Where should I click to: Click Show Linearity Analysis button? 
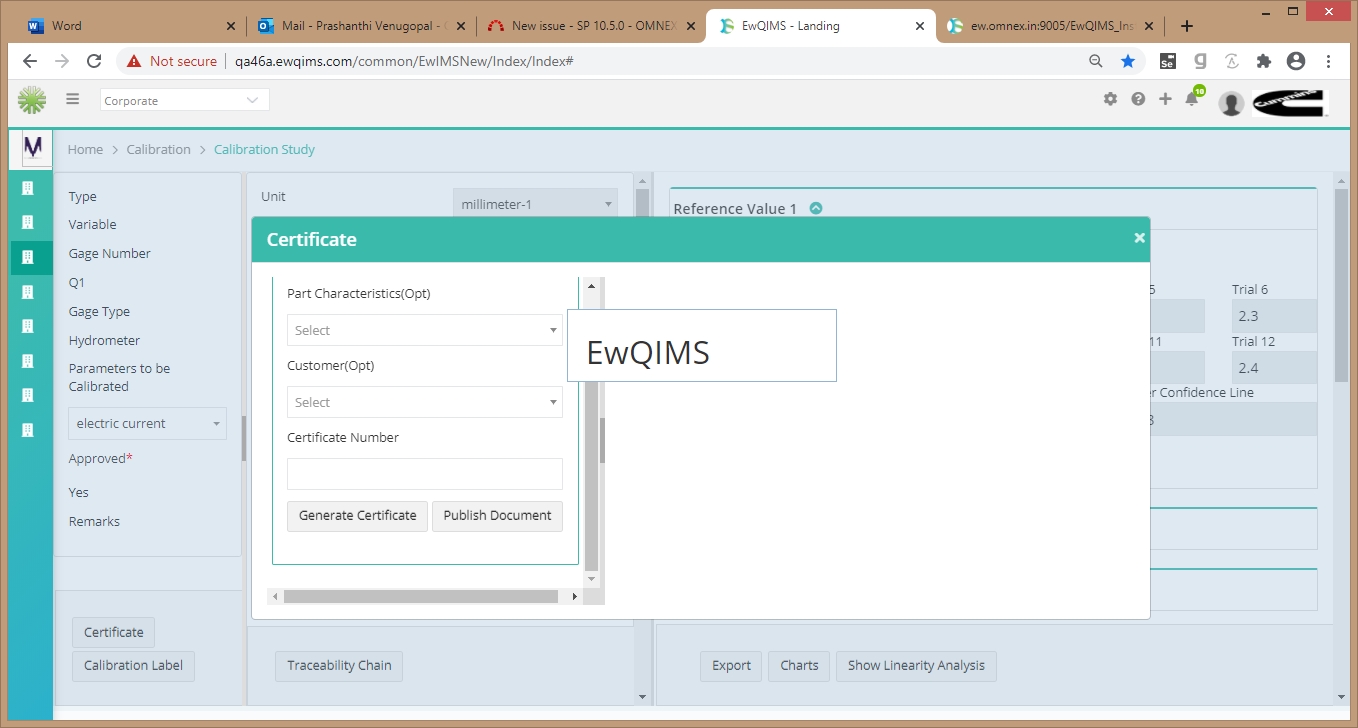point(916,666)
